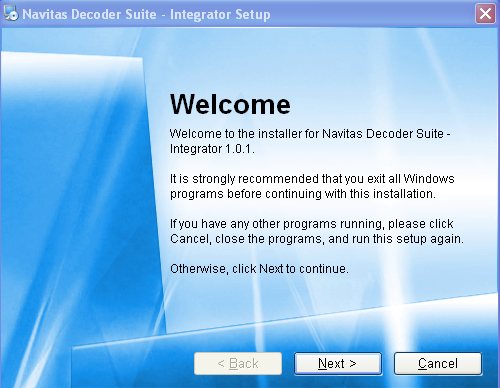Click the title "Navitas Decoder Suite - Integrator Setup"
The width and height of the screenshot is (500, 388).
click(146, 14)
